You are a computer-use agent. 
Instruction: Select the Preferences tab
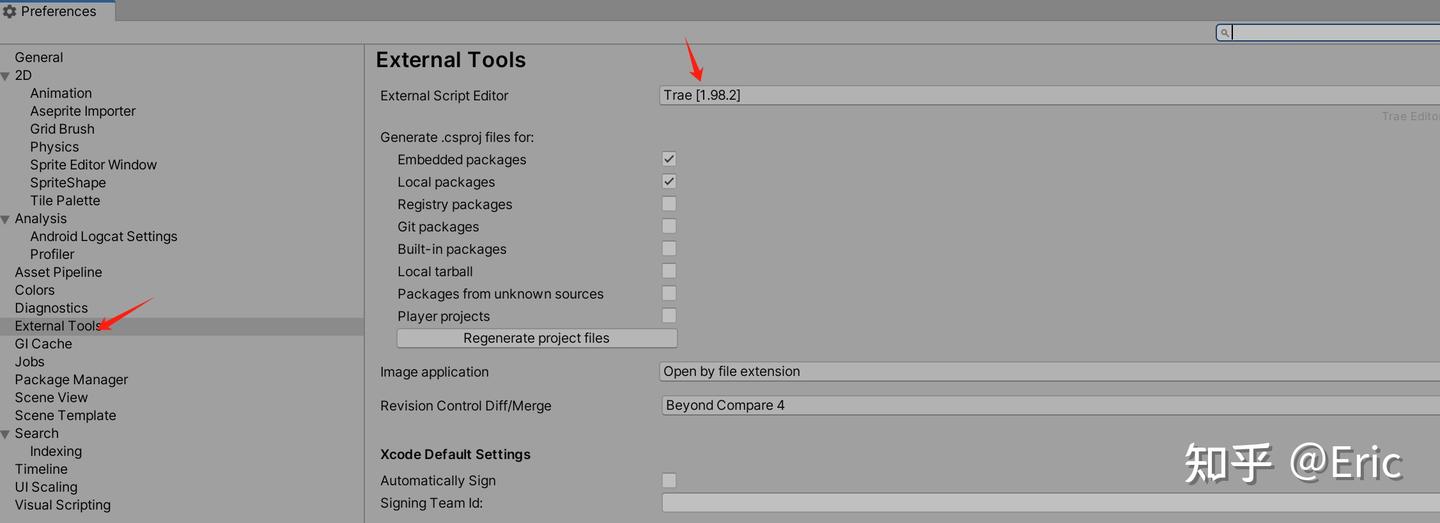pyautogui.click(x=58, y=12)
